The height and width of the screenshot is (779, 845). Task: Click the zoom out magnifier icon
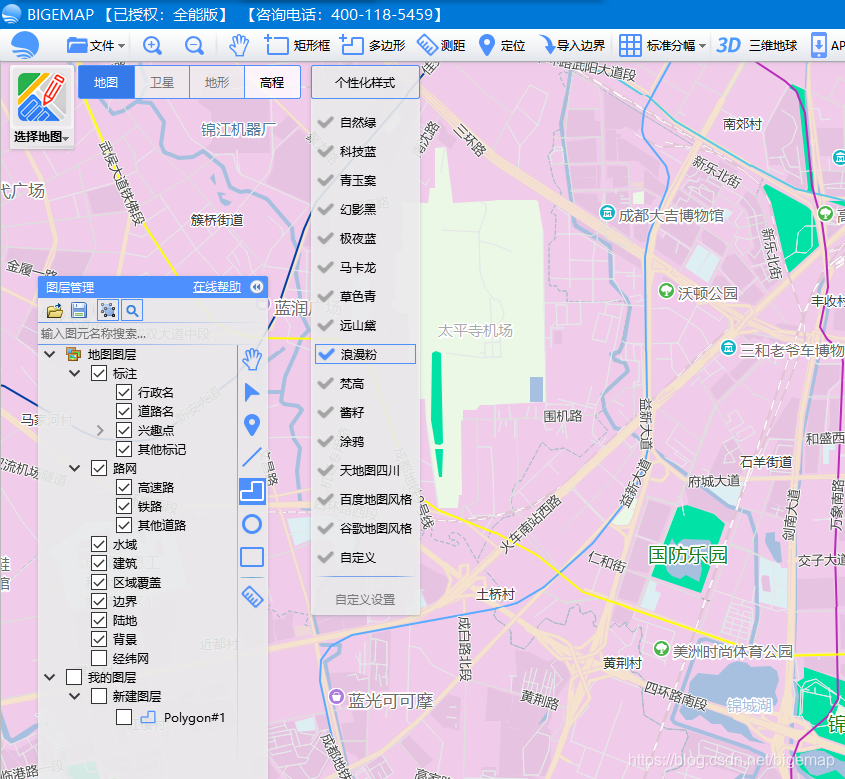194,46
